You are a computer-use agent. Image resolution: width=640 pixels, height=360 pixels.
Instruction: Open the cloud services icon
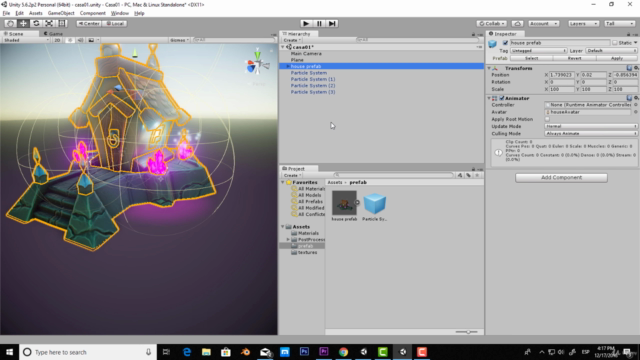tap(518, 24)
